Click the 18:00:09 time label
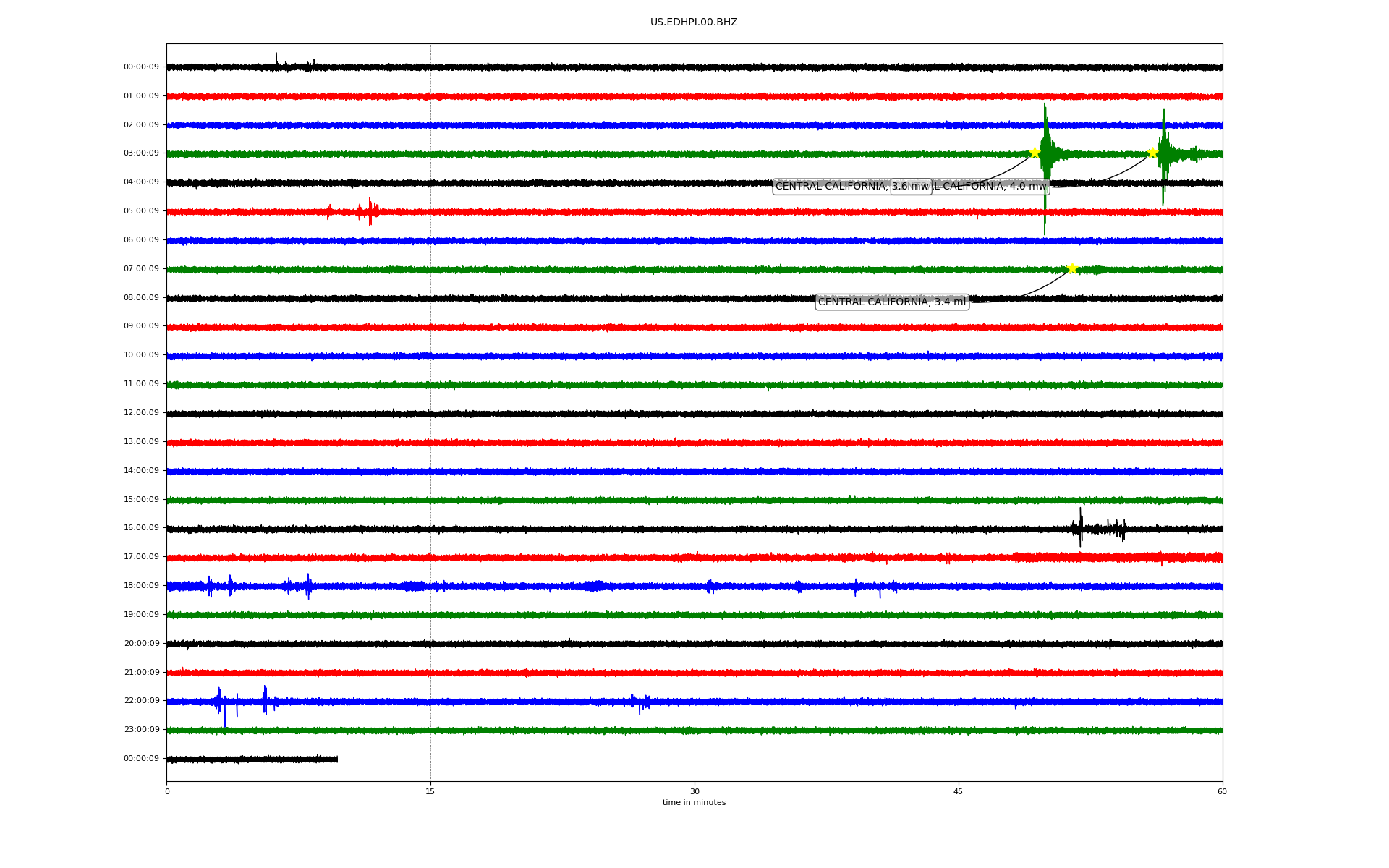This screenshot has height=868, width=1389. [x=141, y=586]
